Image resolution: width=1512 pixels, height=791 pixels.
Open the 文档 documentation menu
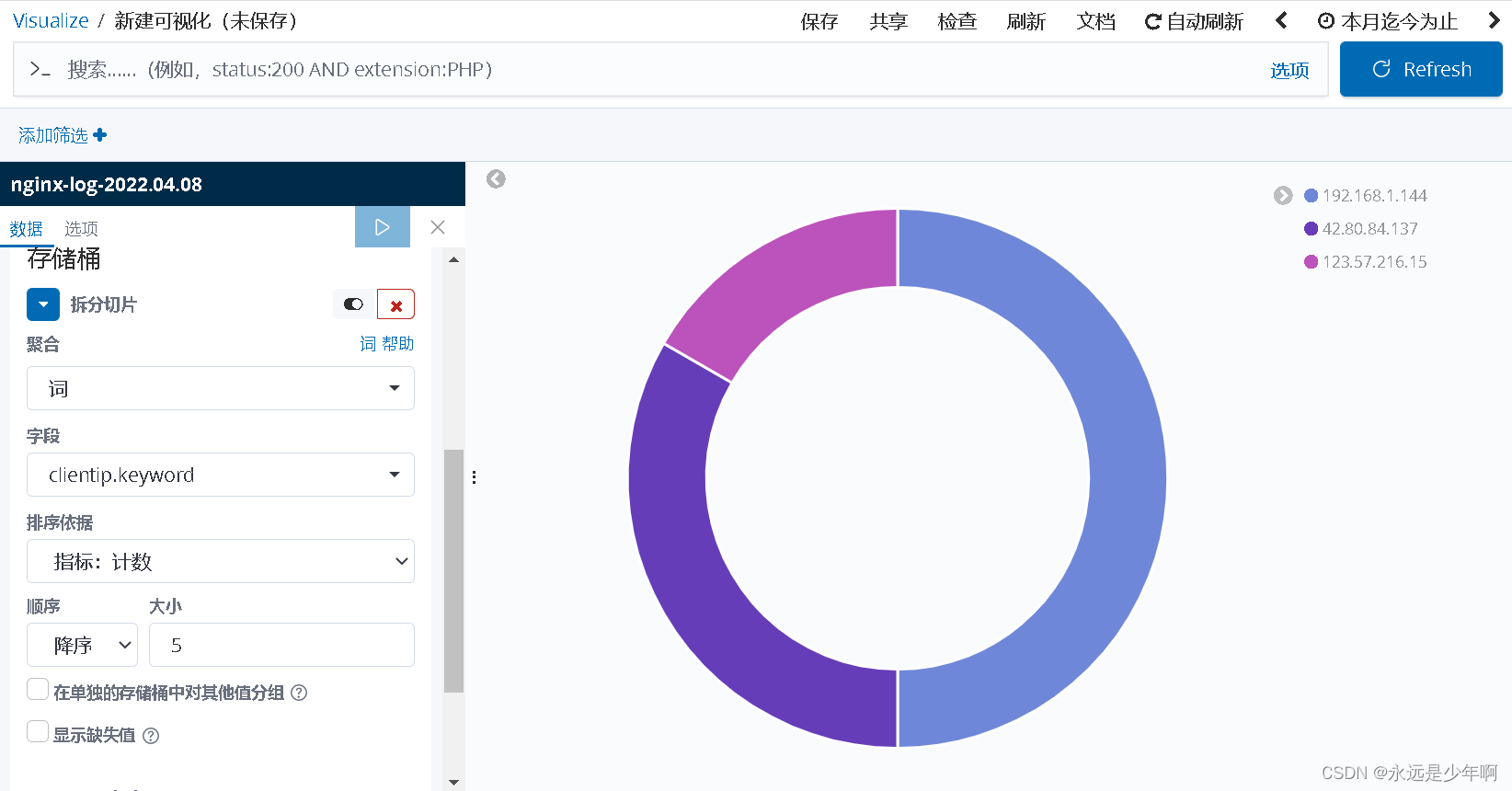[1095, 21]
